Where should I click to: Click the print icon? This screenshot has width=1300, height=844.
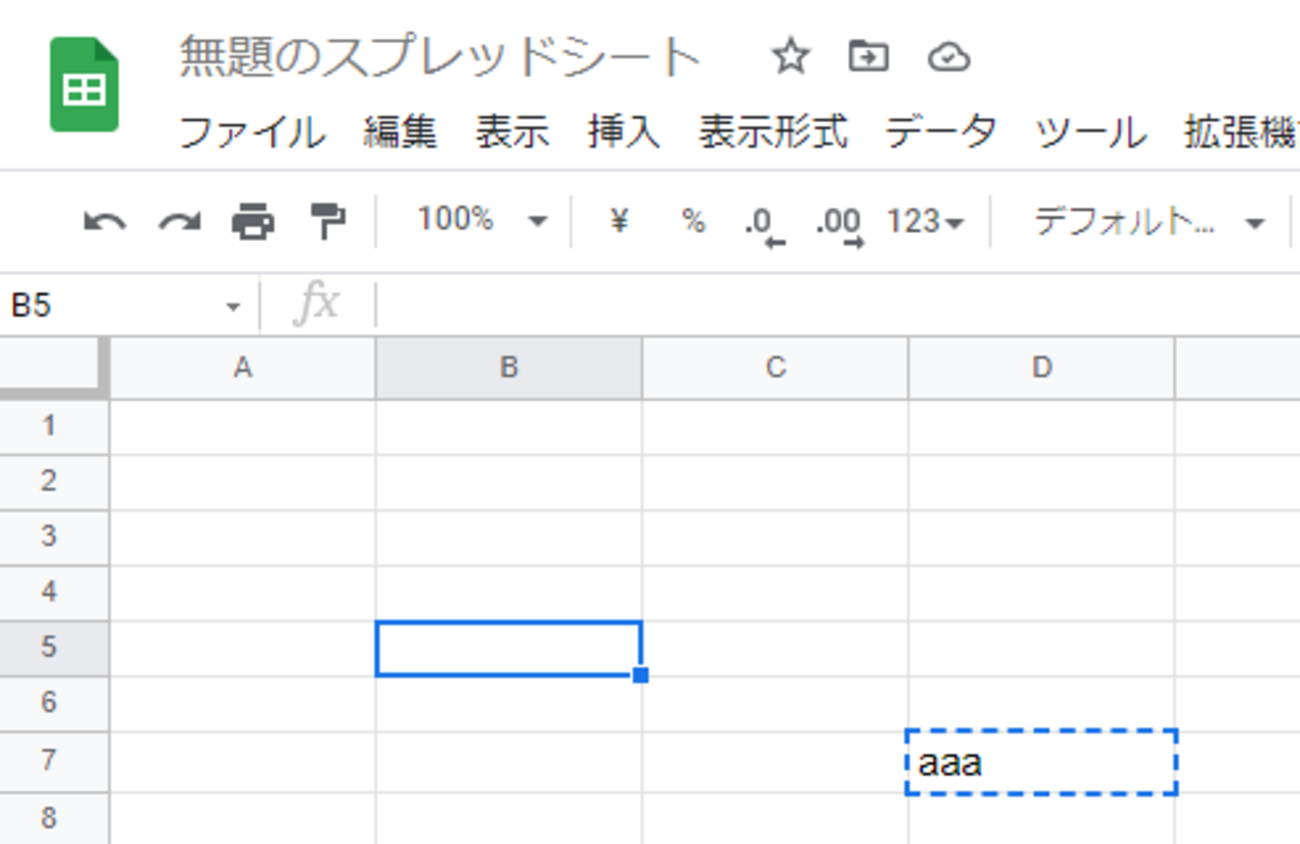point(253,221)
